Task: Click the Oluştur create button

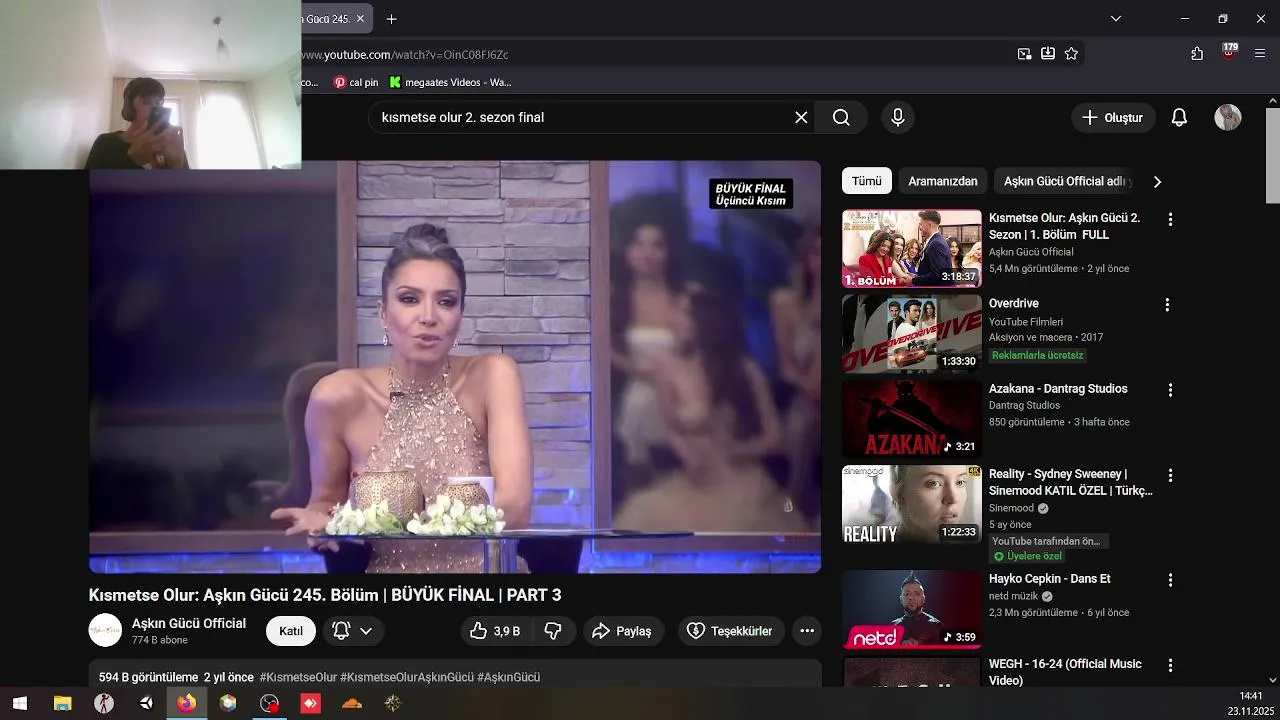Action: 1113,118
